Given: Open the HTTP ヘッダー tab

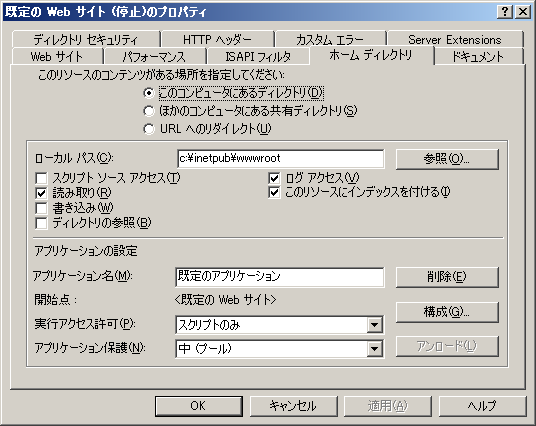Looking at the screenshot, I should click(x=217, y=40).
